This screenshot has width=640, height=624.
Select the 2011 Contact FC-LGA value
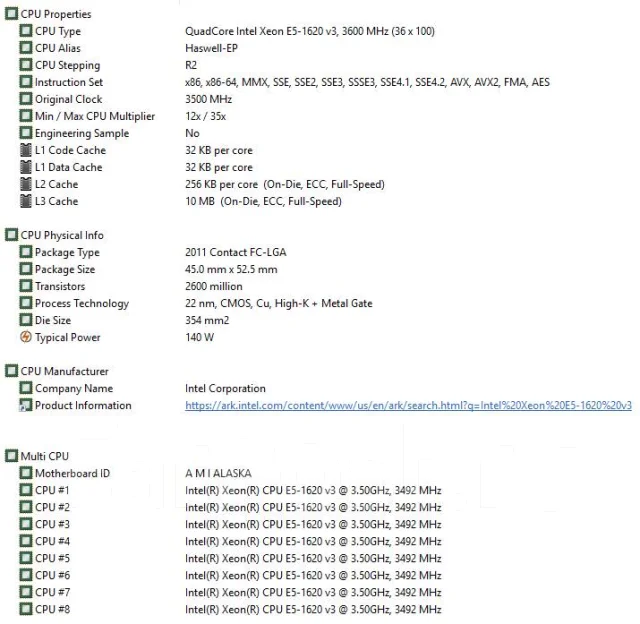coord(236,252)
